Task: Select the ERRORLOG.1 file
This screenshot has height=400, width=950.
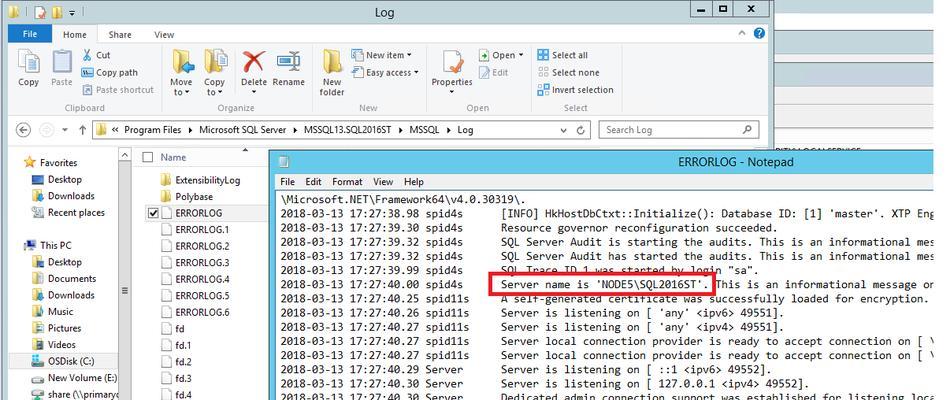Action: click(196, 230)
